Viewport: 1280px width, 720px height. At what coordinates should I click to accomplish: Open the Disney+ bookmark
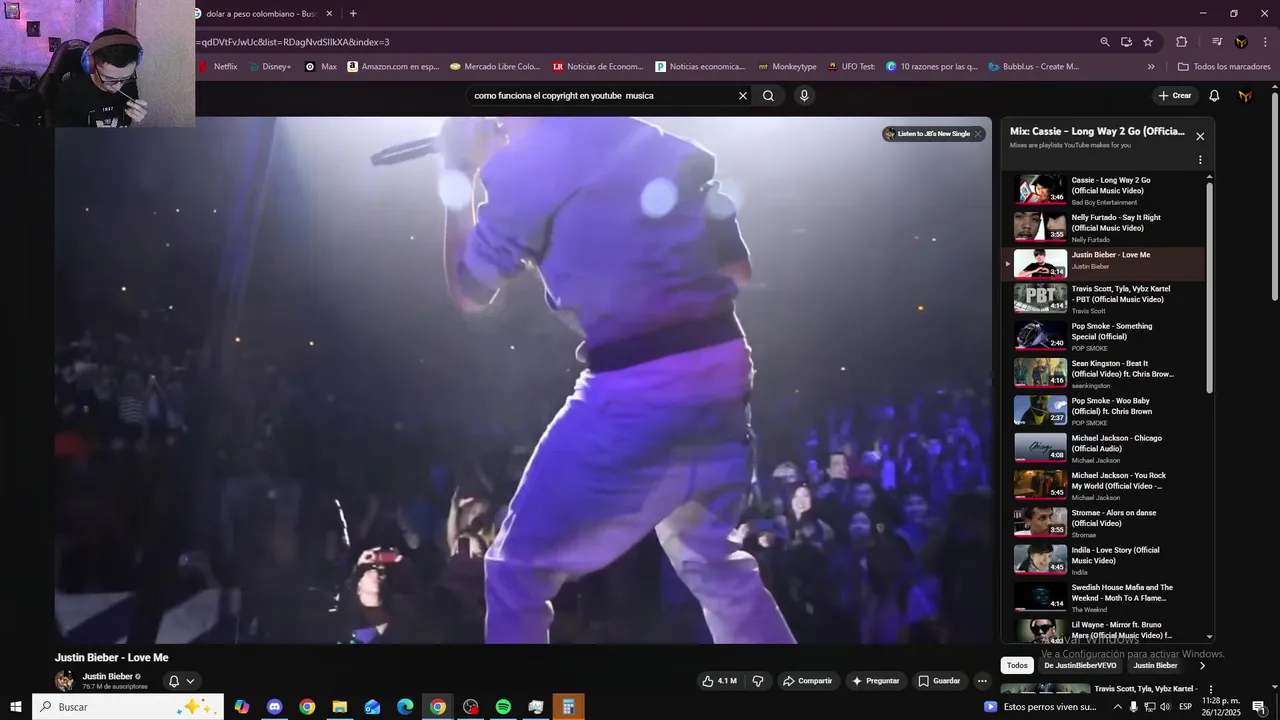[270, 67]
